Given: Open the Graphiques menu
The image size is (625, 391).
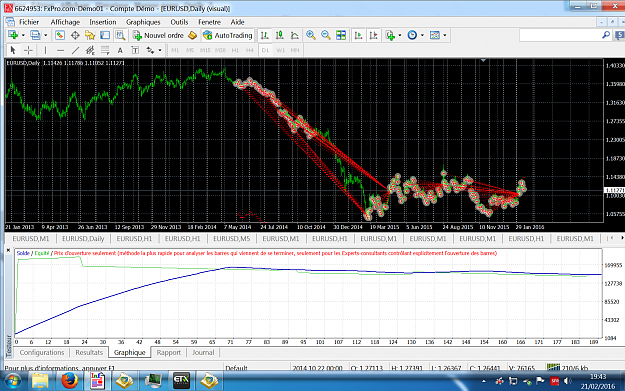Looking at the screenshot, I should pyautogui.click(x=143, y=22).
